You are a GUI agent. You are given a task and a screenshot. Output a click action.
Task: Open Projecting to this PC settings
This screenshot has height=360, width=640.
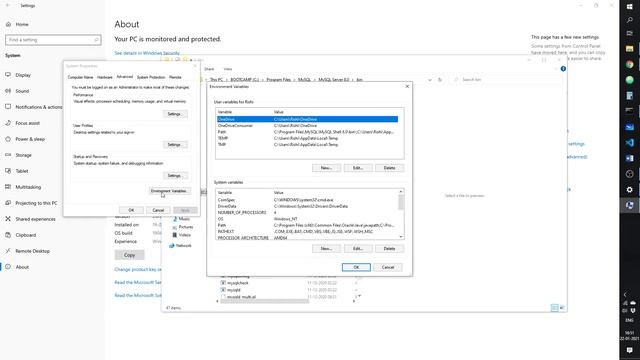click(31, 203)
